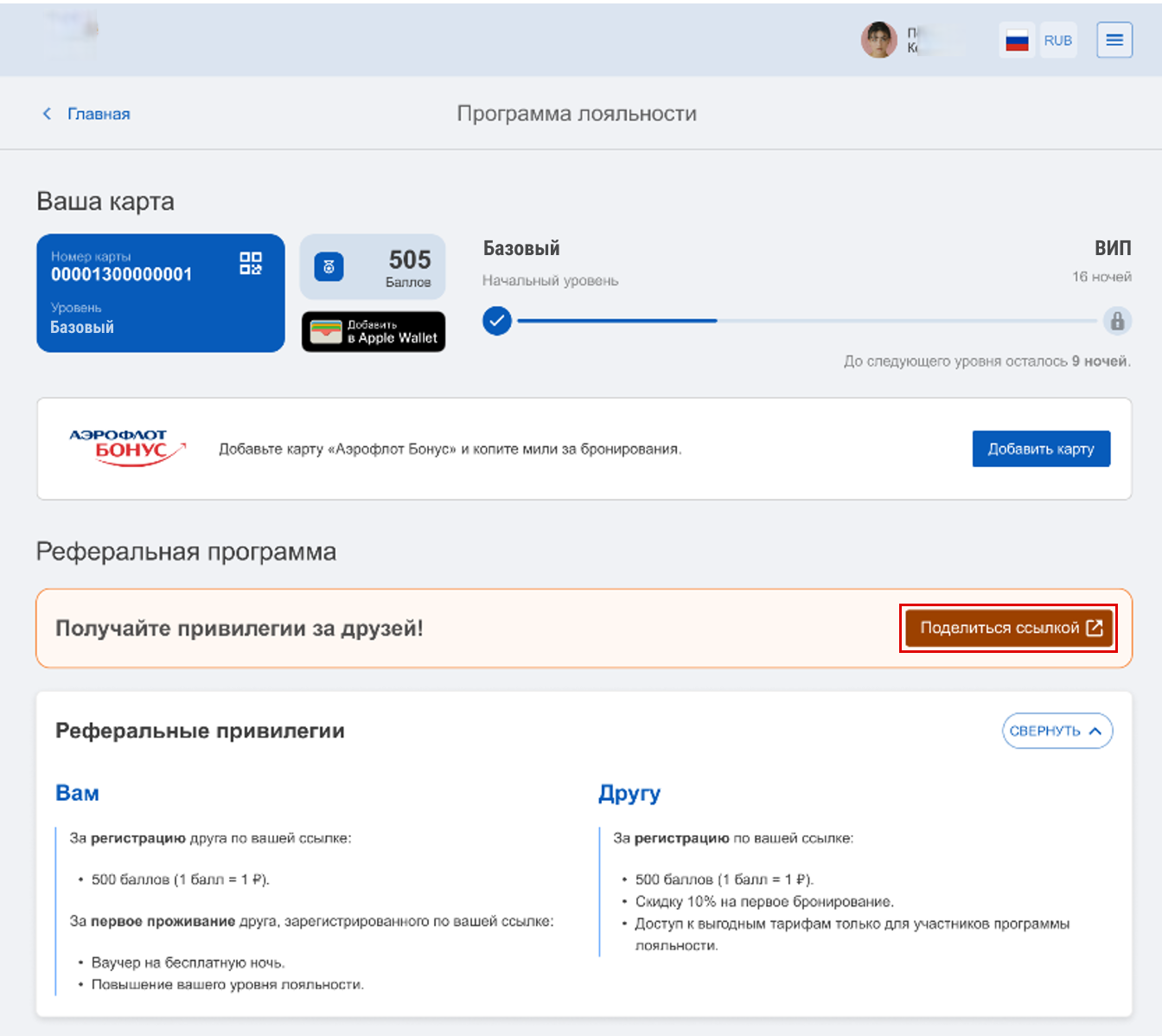This screenshot has width=1162, height=1036.
Task: Click the Добавьте карту «Аэрофлот Бонус» text
Action: click(450, 449)
